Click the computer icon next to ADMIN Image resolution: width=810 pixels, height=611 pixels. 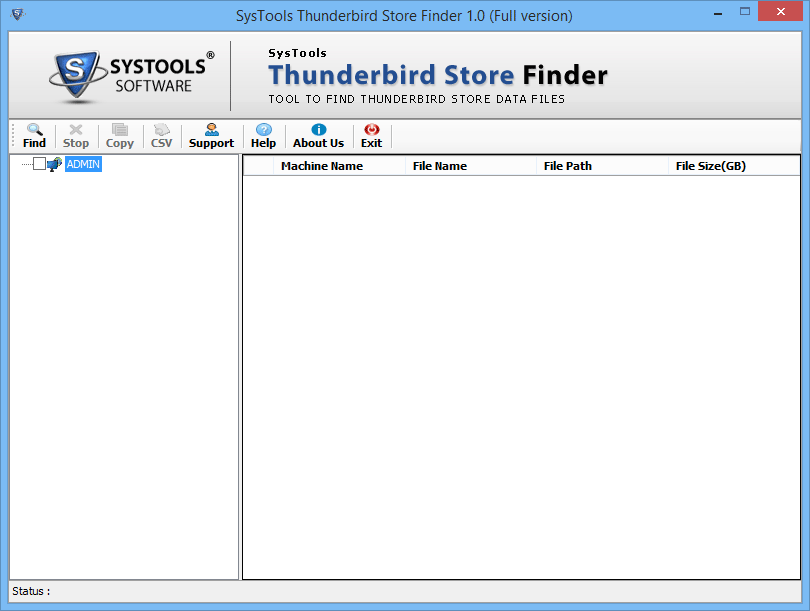click(54, 164)
